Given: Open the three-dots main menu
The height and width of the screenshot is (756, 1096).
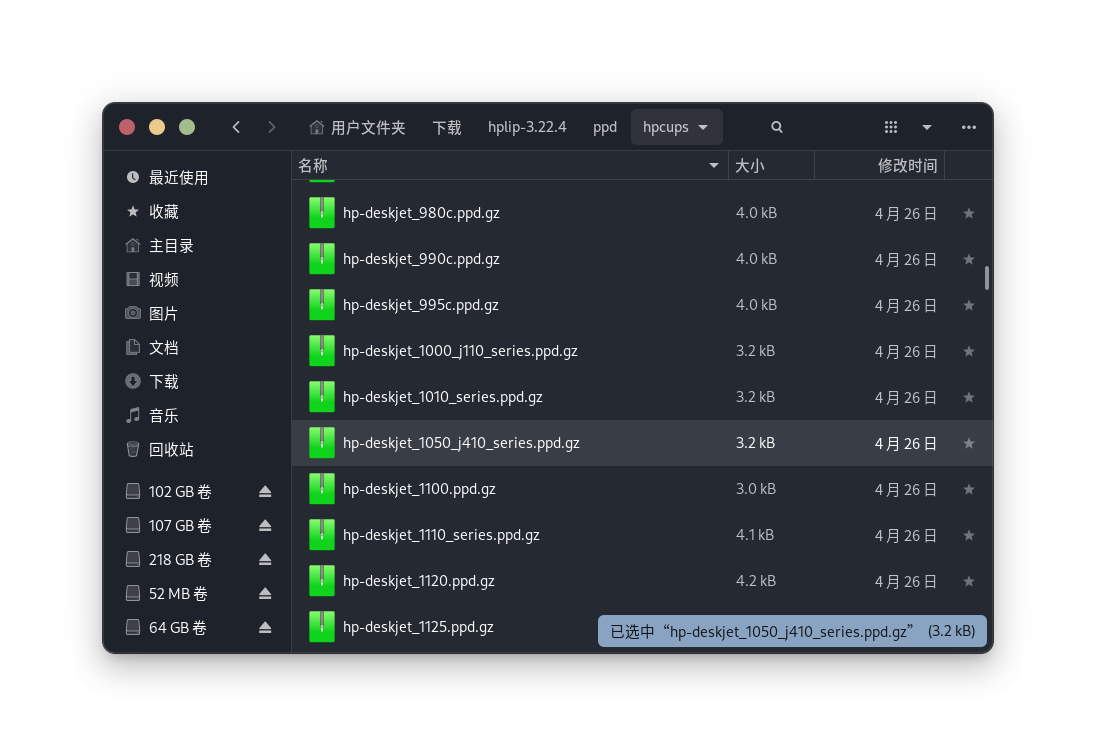Looking at the screenshot, I should pyautogui.click(x=968, y=127).
